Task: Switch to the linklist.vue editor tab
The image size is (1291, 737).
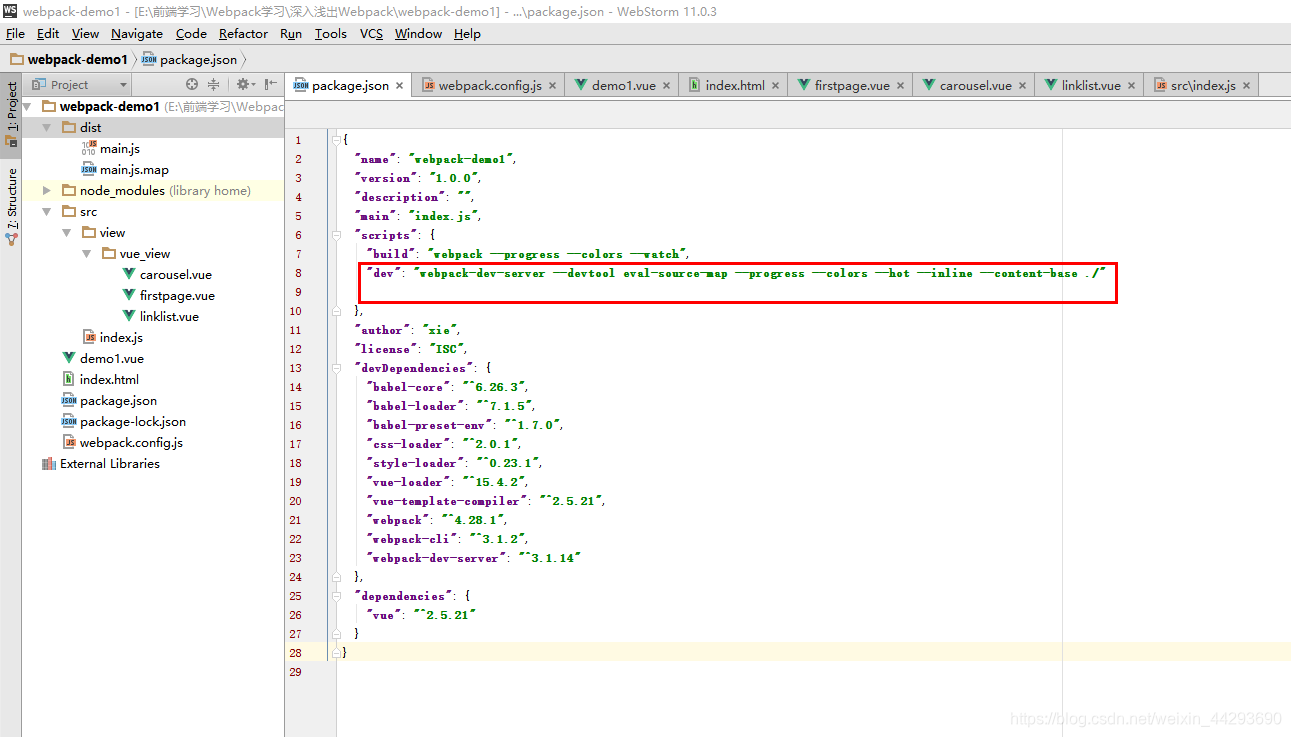Action: pyautogui.click(x=1091, y=85)
